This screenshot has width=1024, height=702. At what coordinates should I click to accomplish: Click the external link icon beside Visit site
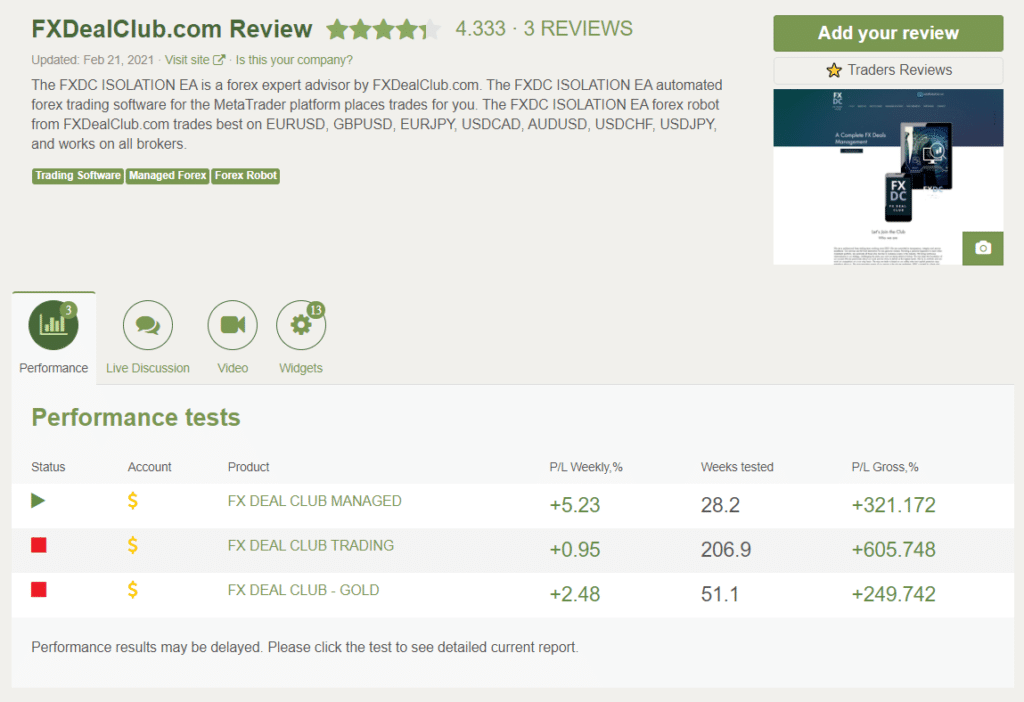point(216,59)
